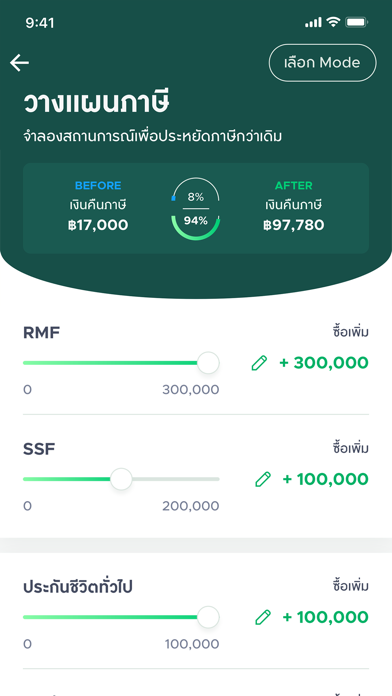Screen dimensions: 392x696
Task: Tap the BEFORE tax refund ฿17,000 panel
Action: point(98,206)
